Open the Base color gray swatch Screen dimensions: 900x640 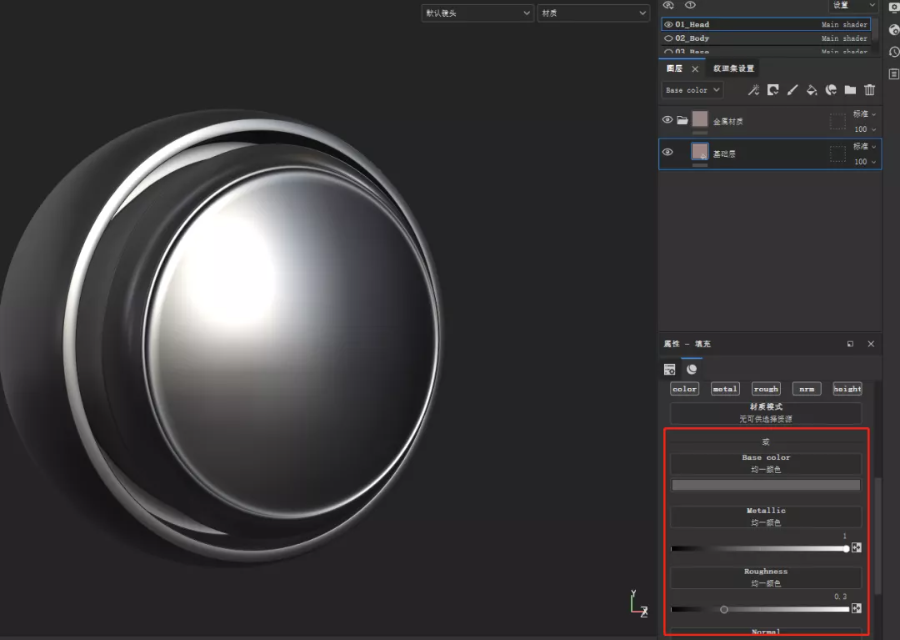click(x=766, y=485)
